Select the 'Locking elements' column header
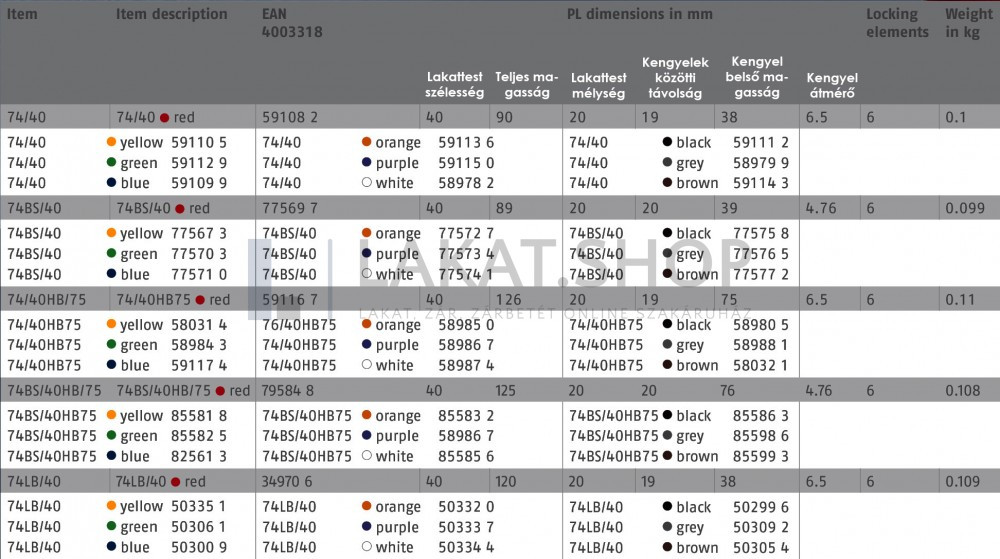 (x=897, y=23)
